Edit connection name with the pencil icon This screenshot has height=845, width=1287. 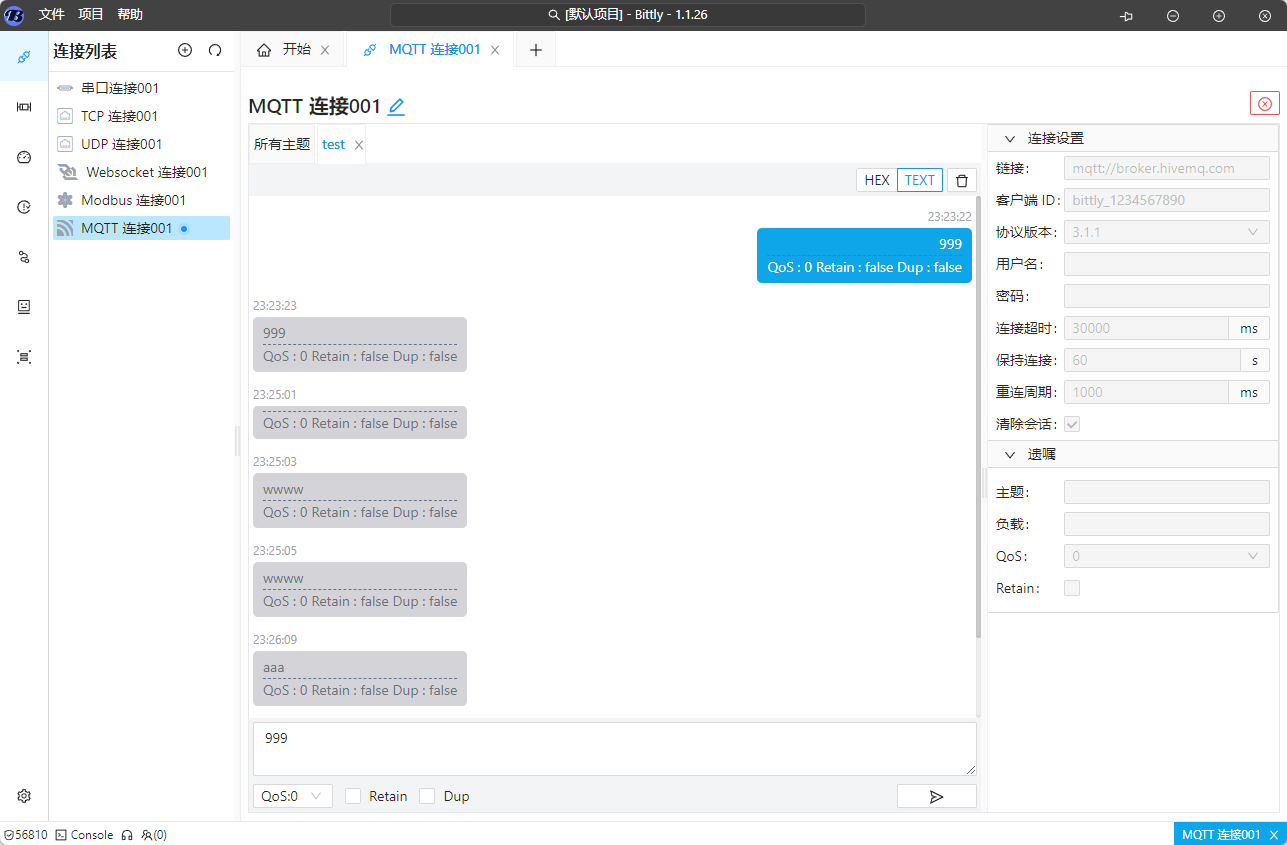coord(395,106)
